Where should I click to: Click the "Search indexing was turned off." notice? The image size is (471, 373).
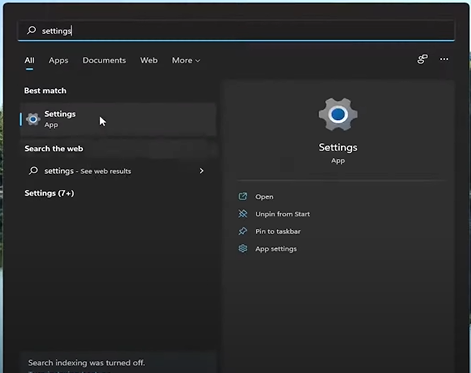coord(87,363)
